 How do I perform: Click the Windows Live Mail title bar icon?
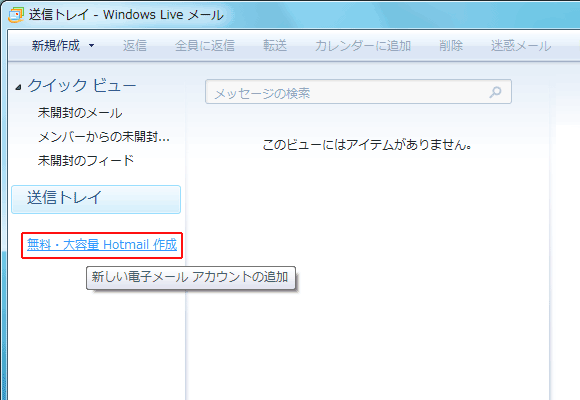tap(16, 15)
